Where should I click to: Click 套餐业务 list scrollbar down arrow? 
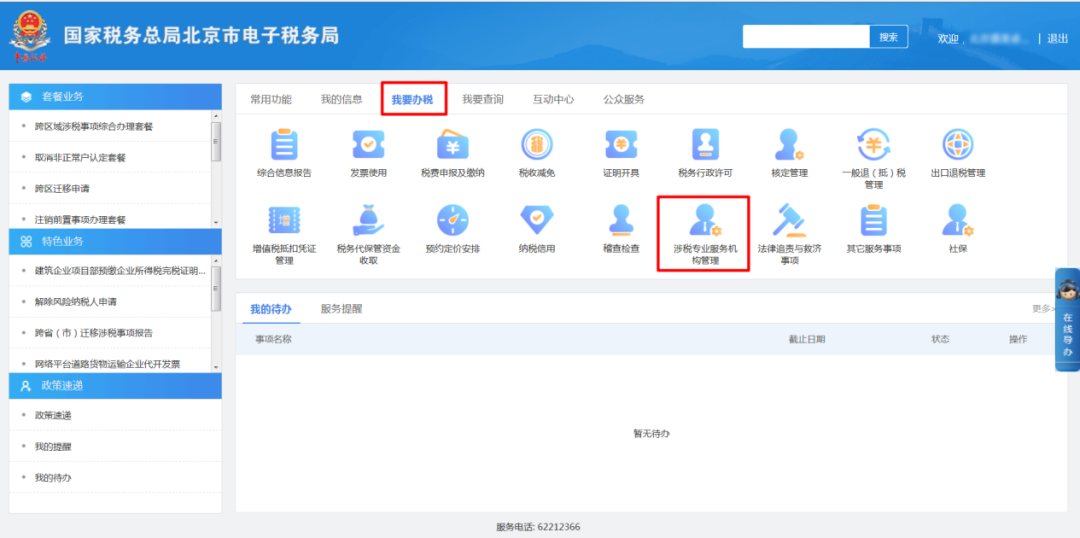pos(216,223)
